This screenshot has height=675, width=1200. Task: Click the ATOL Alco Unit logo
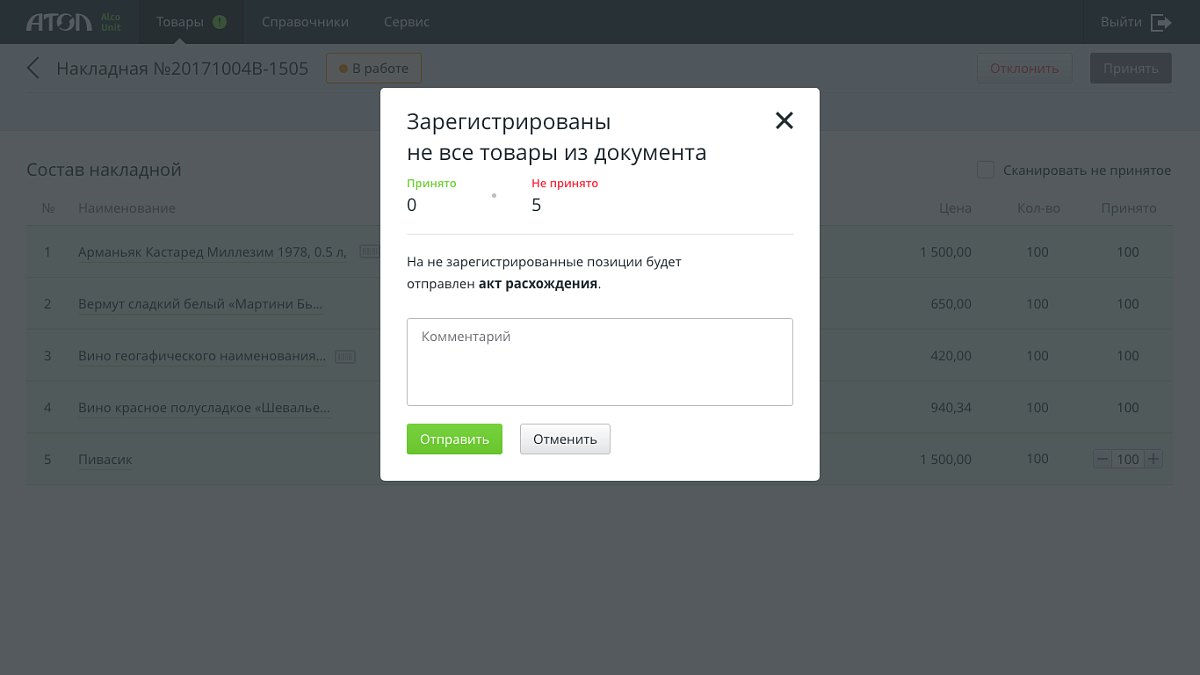coord(73,22)
